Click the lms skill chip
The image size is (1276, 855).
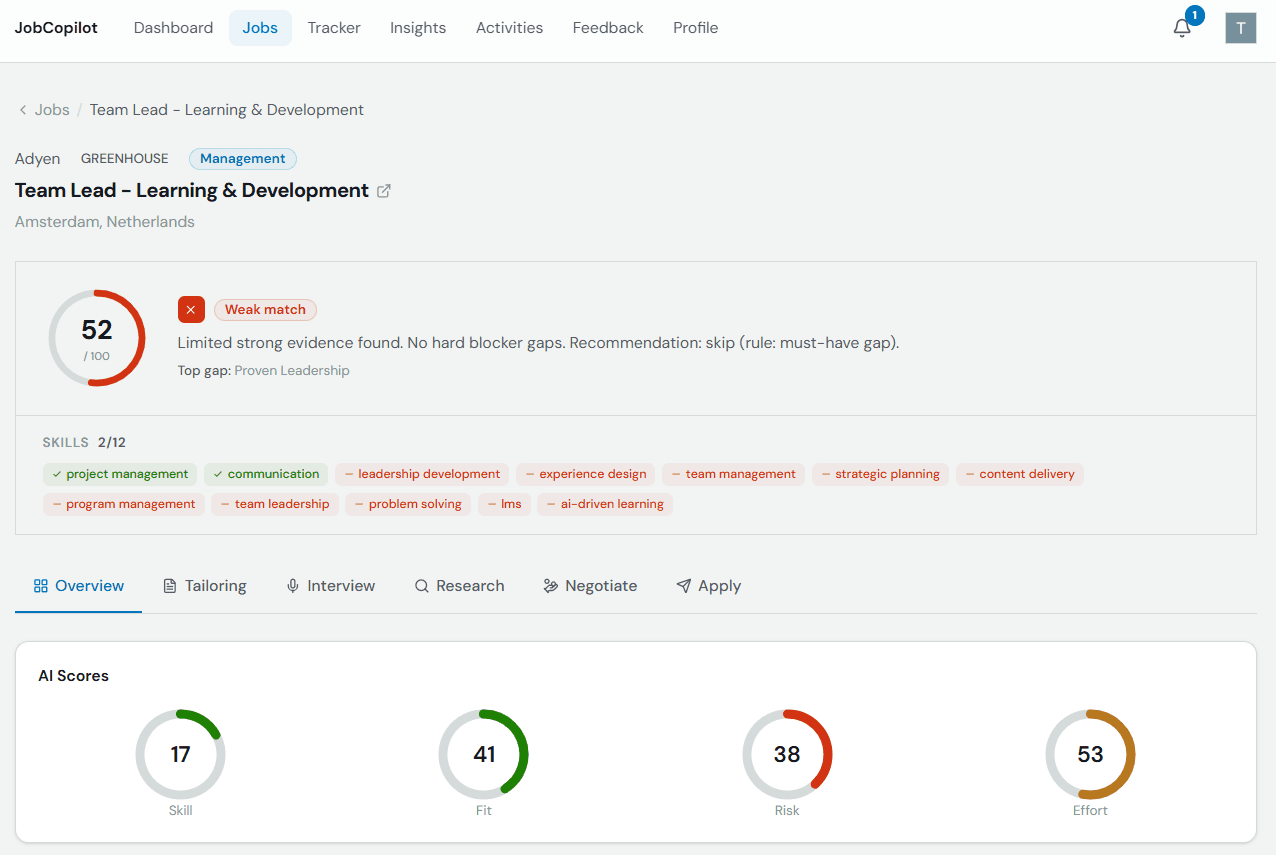[504, 504]
